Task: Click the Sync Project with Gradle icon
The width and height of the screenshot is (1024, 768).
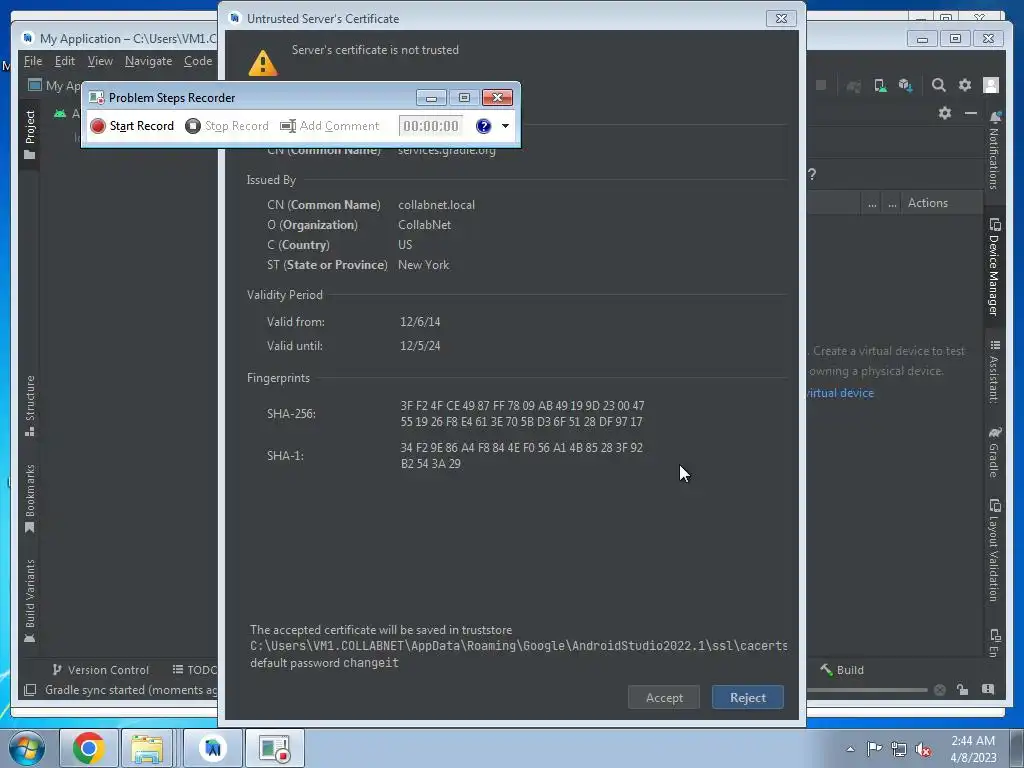Action: point(853,86)
